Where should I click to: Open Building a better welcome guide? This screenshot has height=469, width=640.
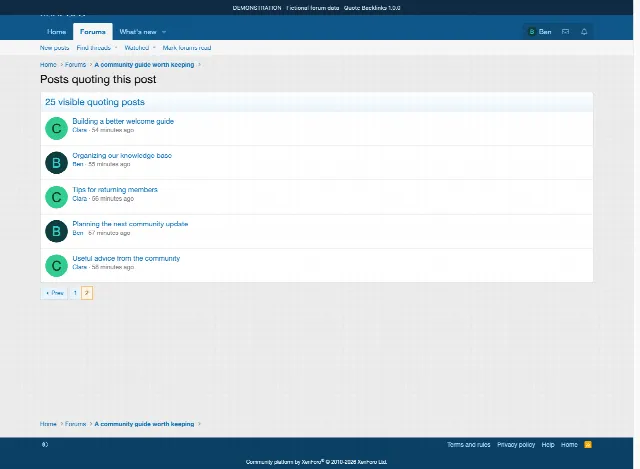123,121
